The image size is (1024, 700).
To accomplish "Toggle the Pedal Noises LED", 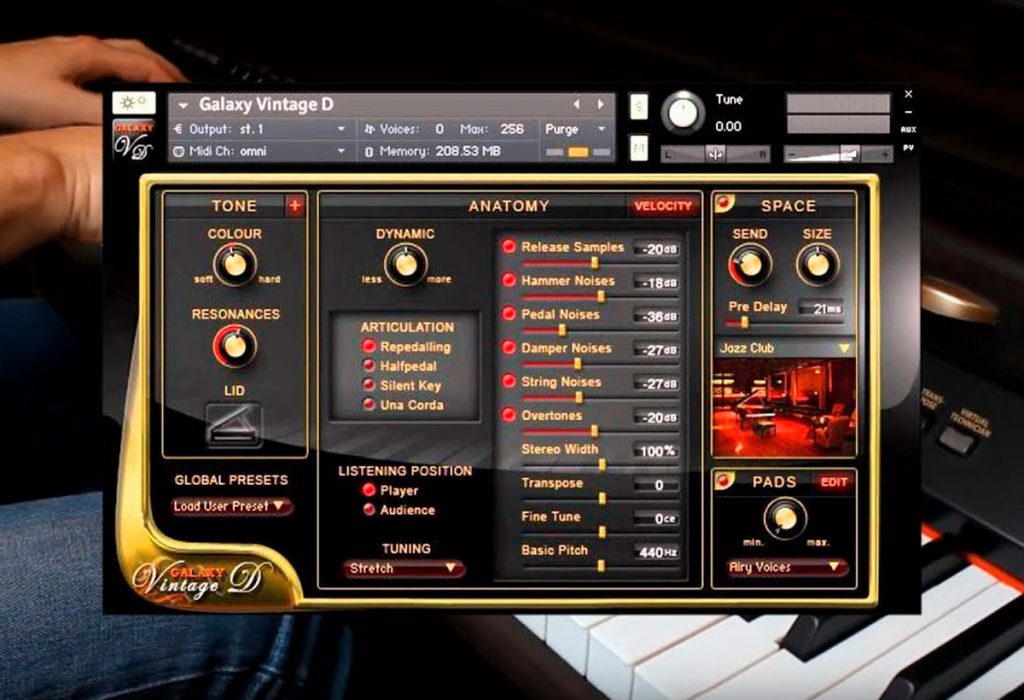I will (509, 313).
